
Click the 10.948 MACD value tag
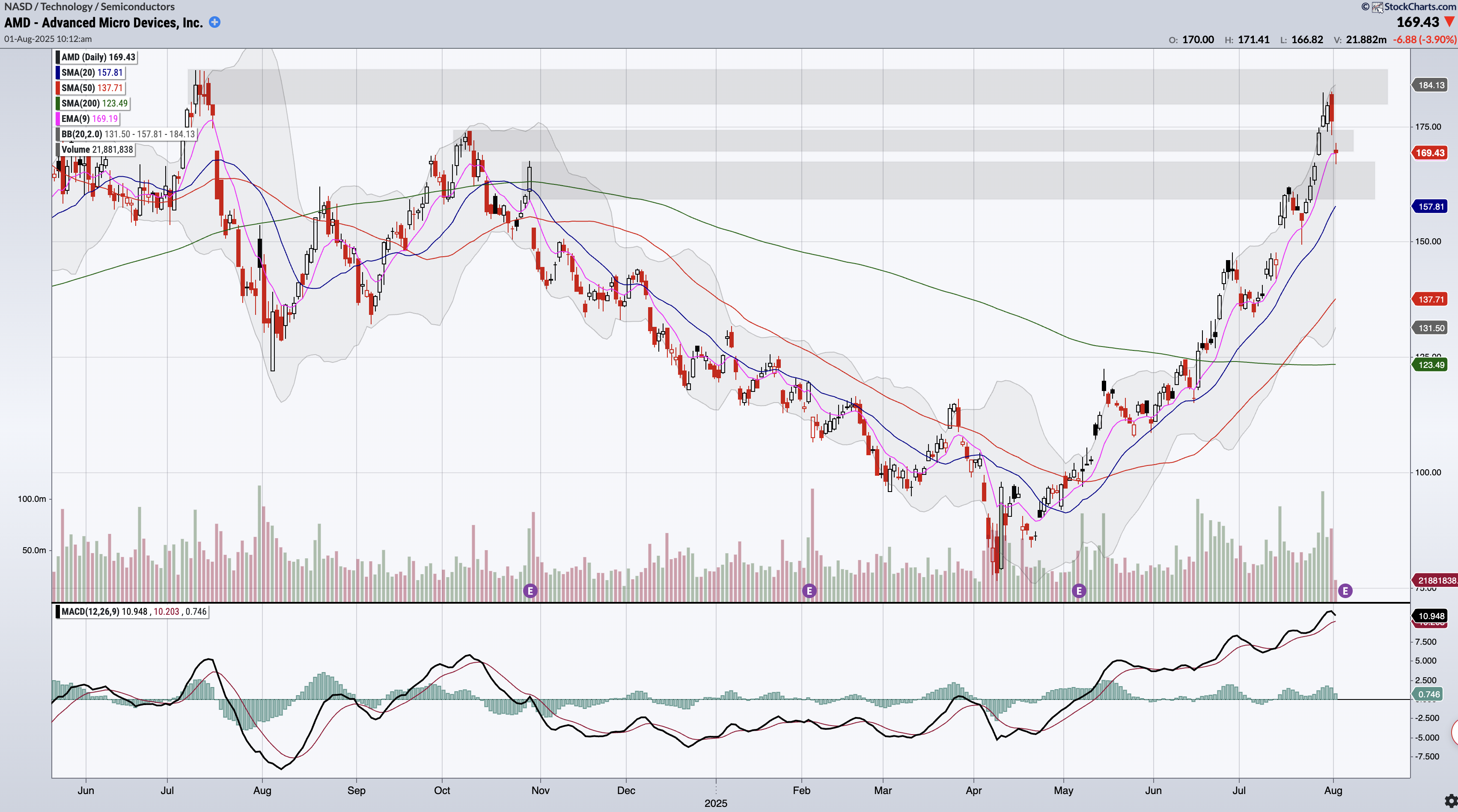pyautogui.click(x=1430, y=616)
